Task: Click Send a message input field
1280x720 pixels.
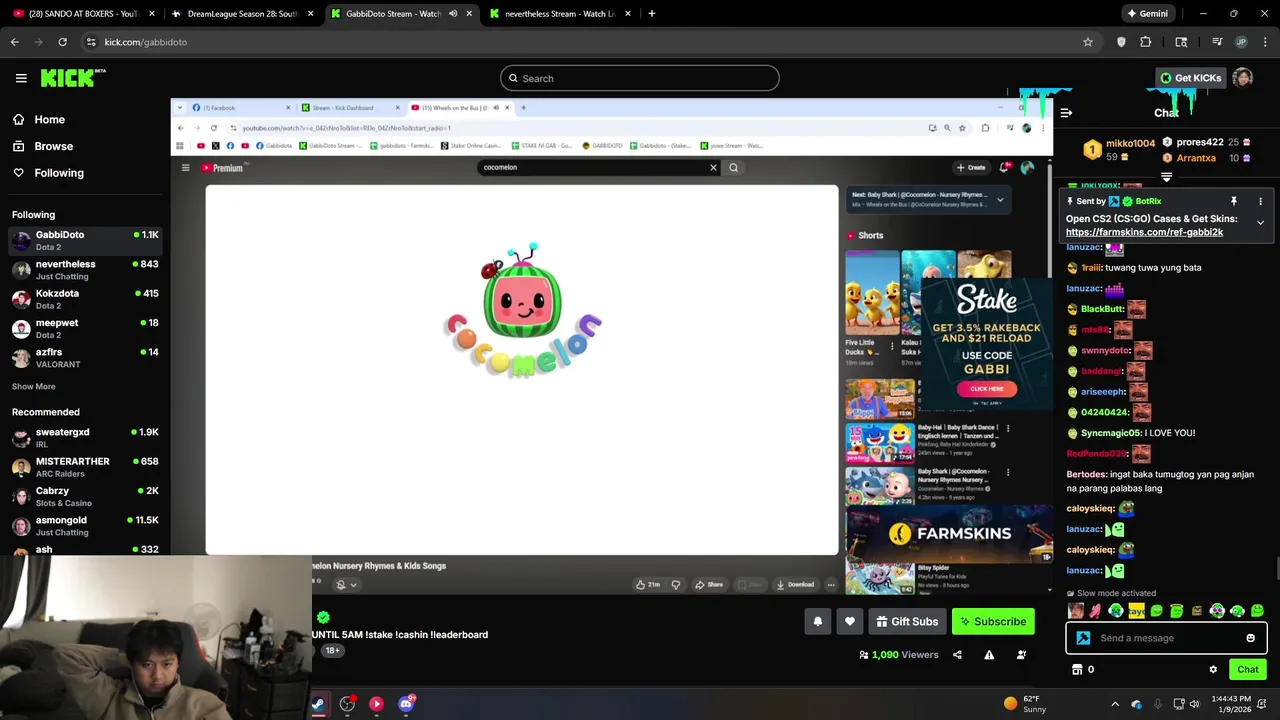Action: tap(1166, 638)
